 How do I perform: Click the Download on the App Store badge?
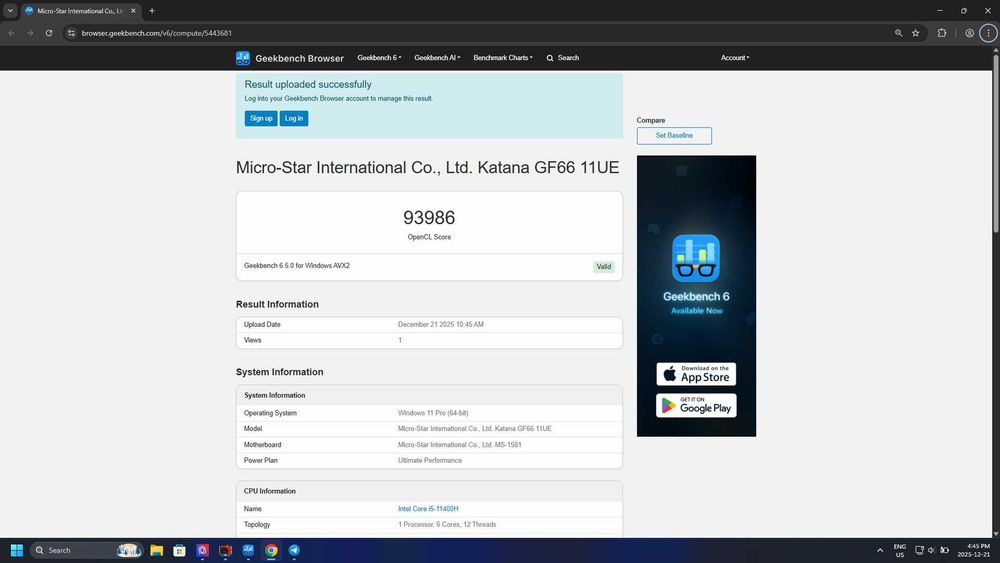[x=696, y=374]
